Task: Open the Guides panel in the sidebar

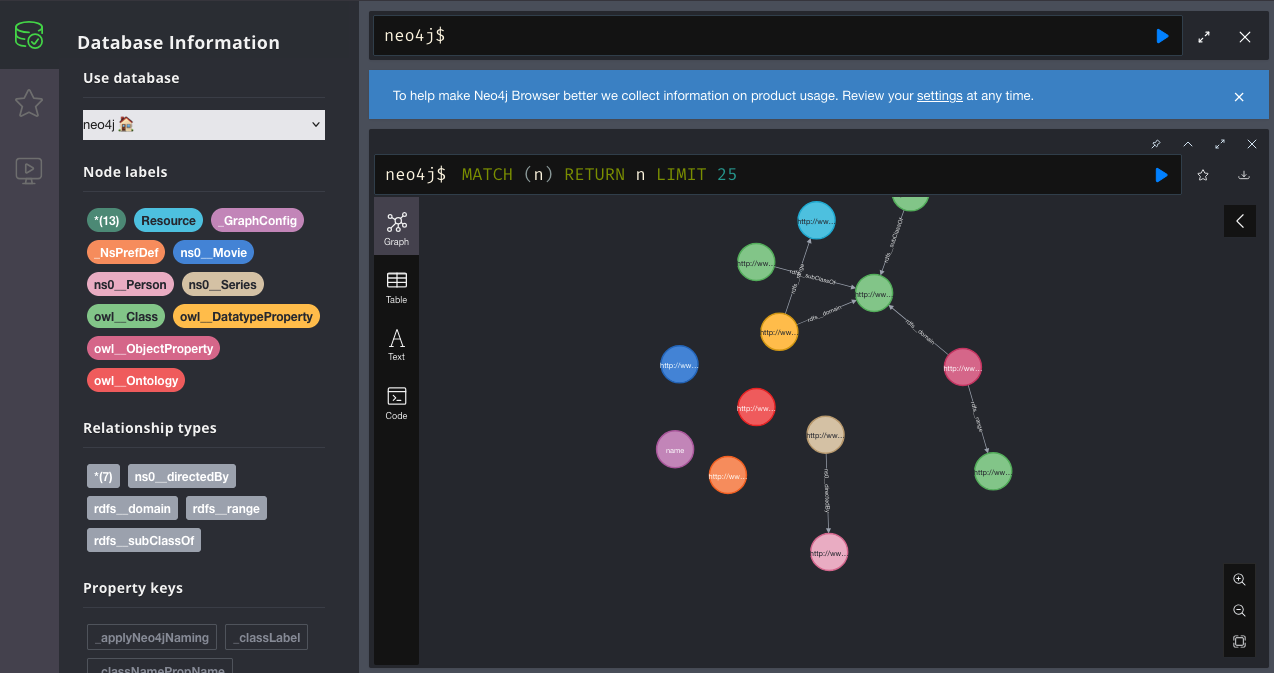Action: pyautogui.click(x=29, y=170)
